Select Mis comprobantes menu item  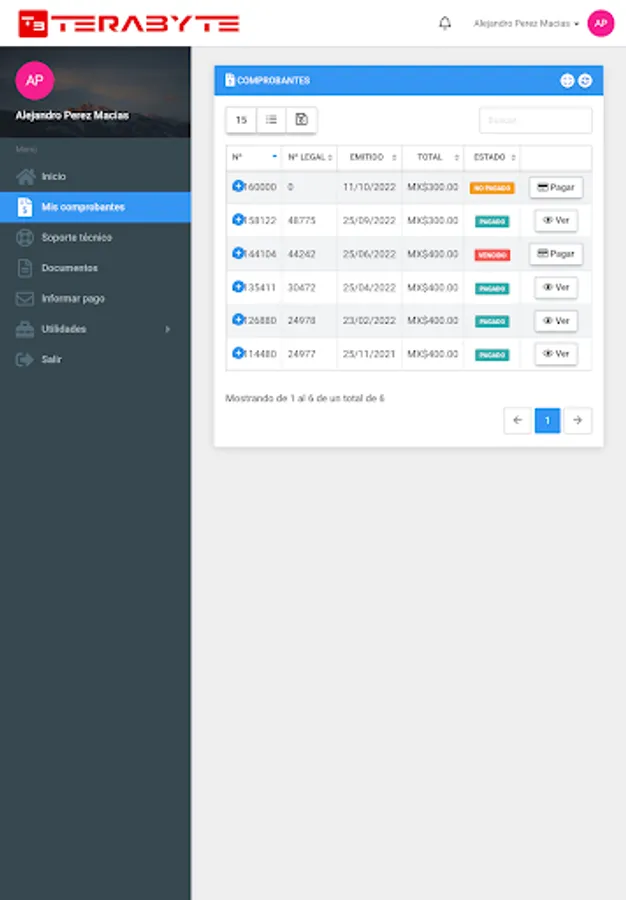pos(95,207)
